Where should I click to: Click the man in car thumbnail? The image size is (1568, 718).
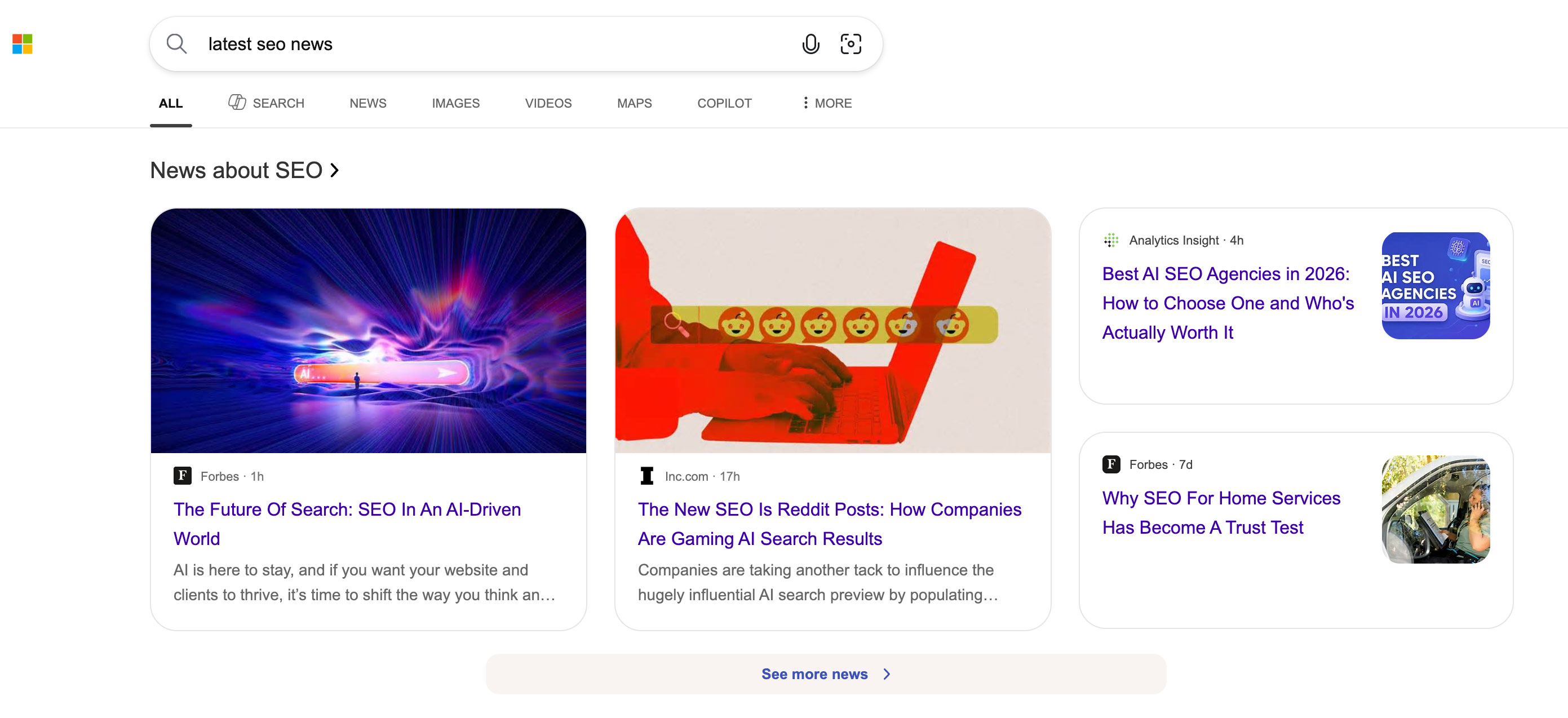point(1436,509)
